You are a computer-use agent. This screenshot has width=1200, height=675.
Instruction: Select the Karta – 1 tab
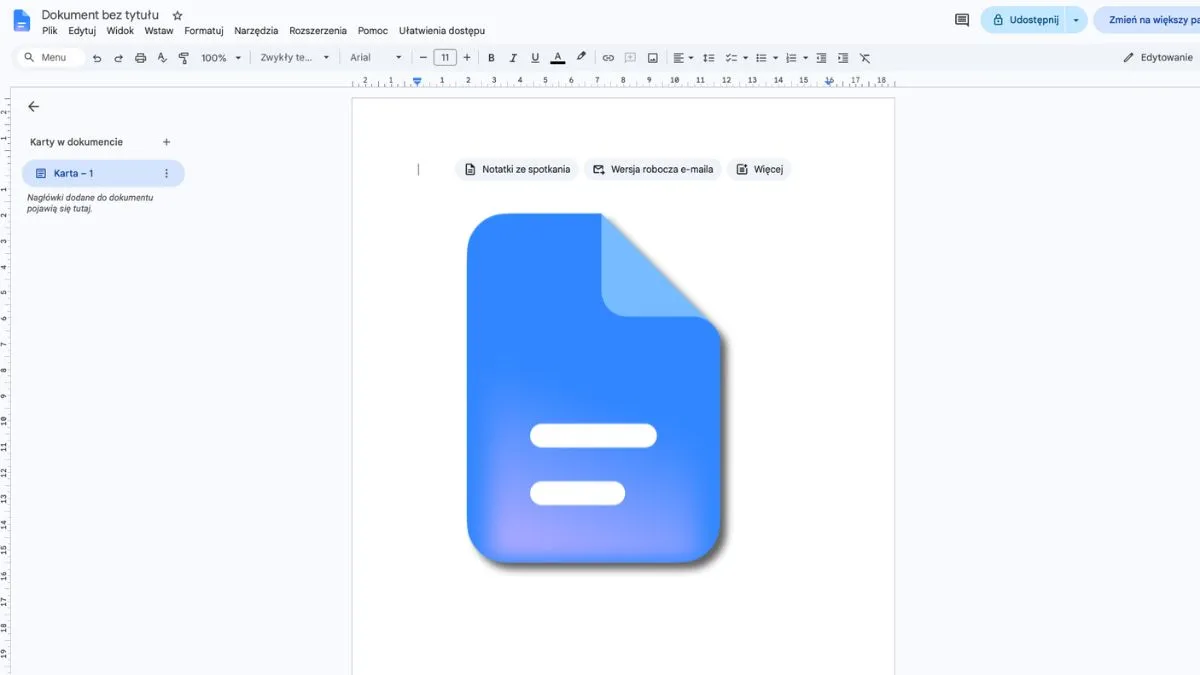click(x=103, y=173)
